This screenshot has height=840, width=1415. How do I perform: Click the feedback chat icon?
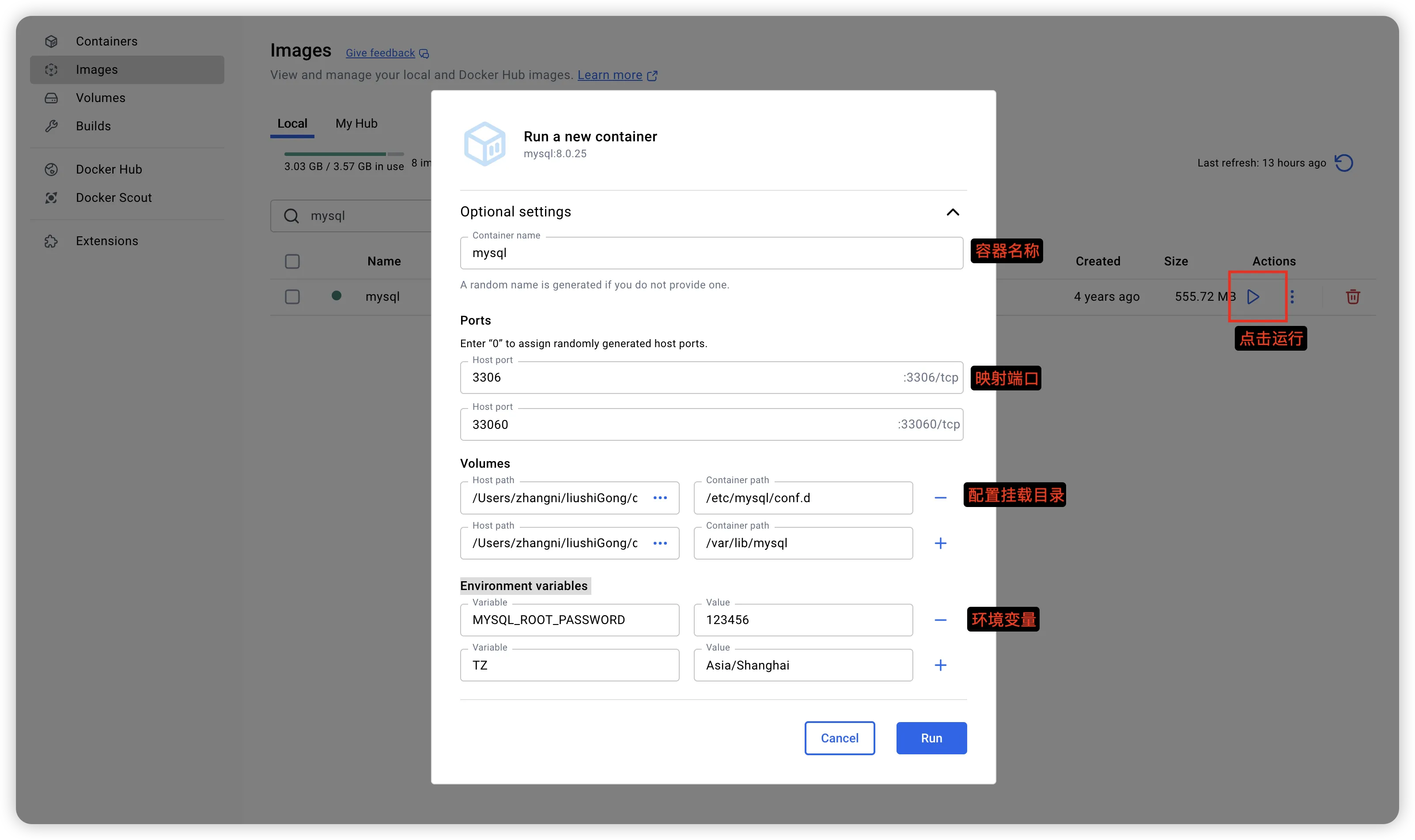(x=424, y=54)
